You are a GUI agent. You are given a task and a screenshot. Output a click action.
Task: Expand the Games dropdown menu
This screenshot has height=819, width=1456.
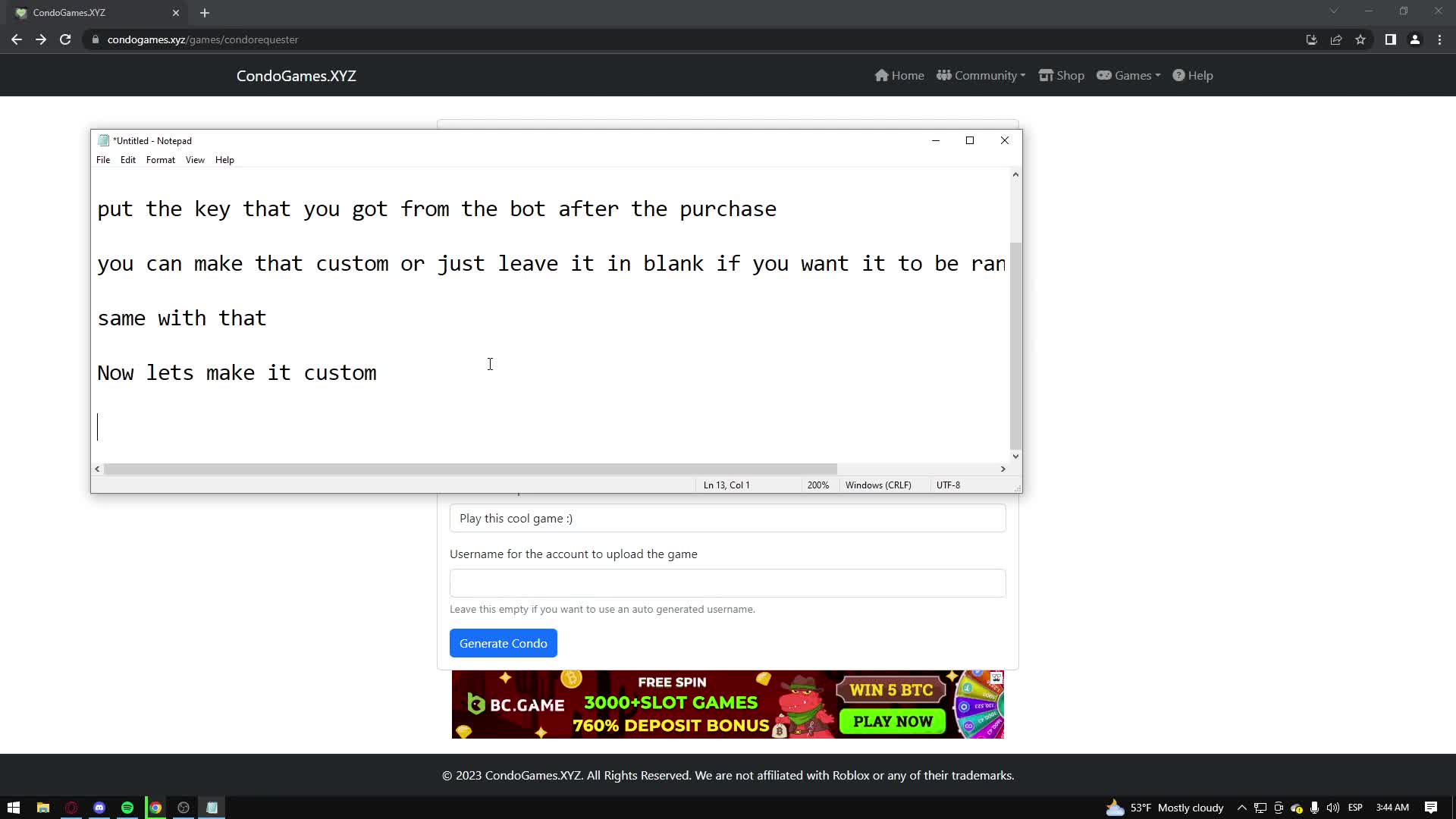(x=1128, y=75)
